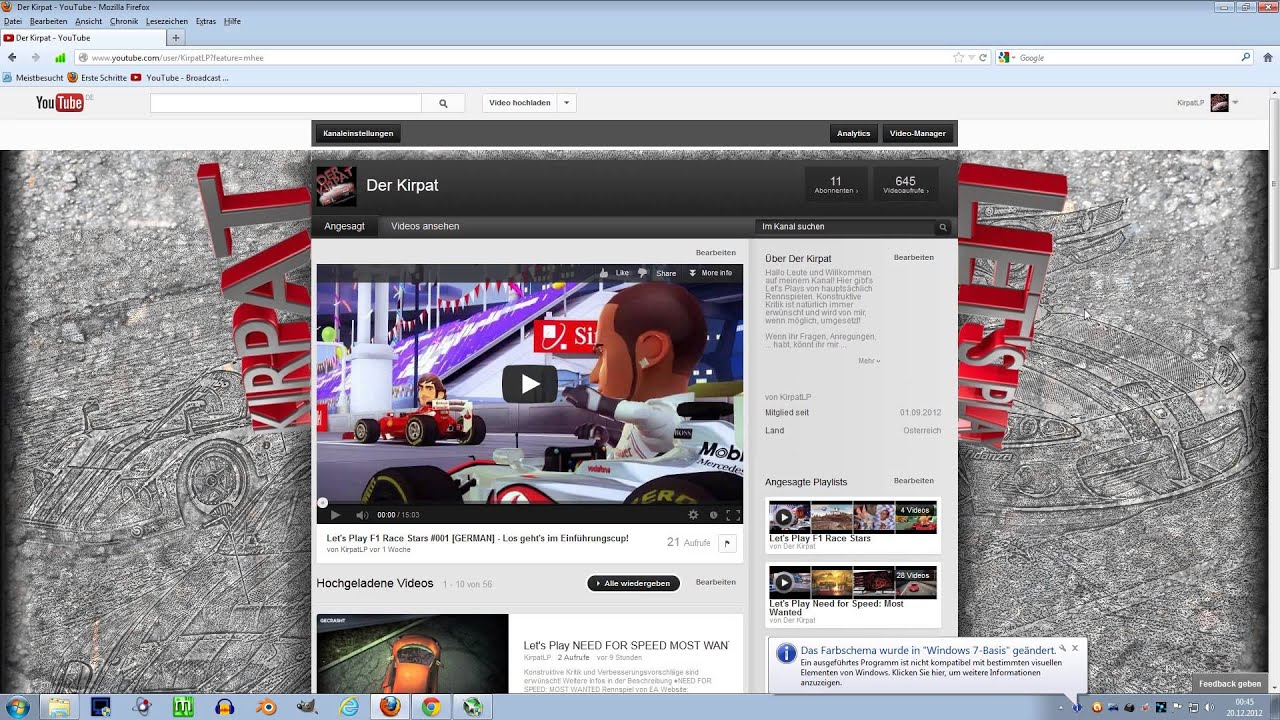The image size is (1280, 720).
Task: Open the 645 Videoaufrufe counter
Action: [905, 185]
